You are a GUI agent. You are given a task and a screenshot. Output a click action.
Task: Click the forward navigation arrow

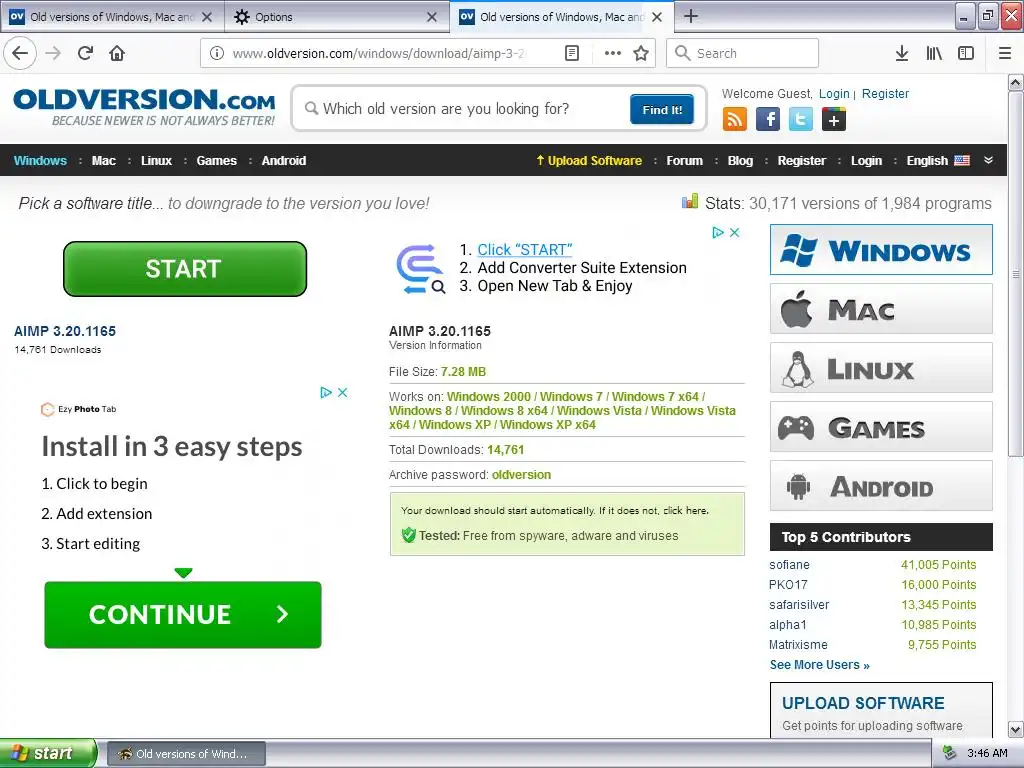(x=53, y=53)
